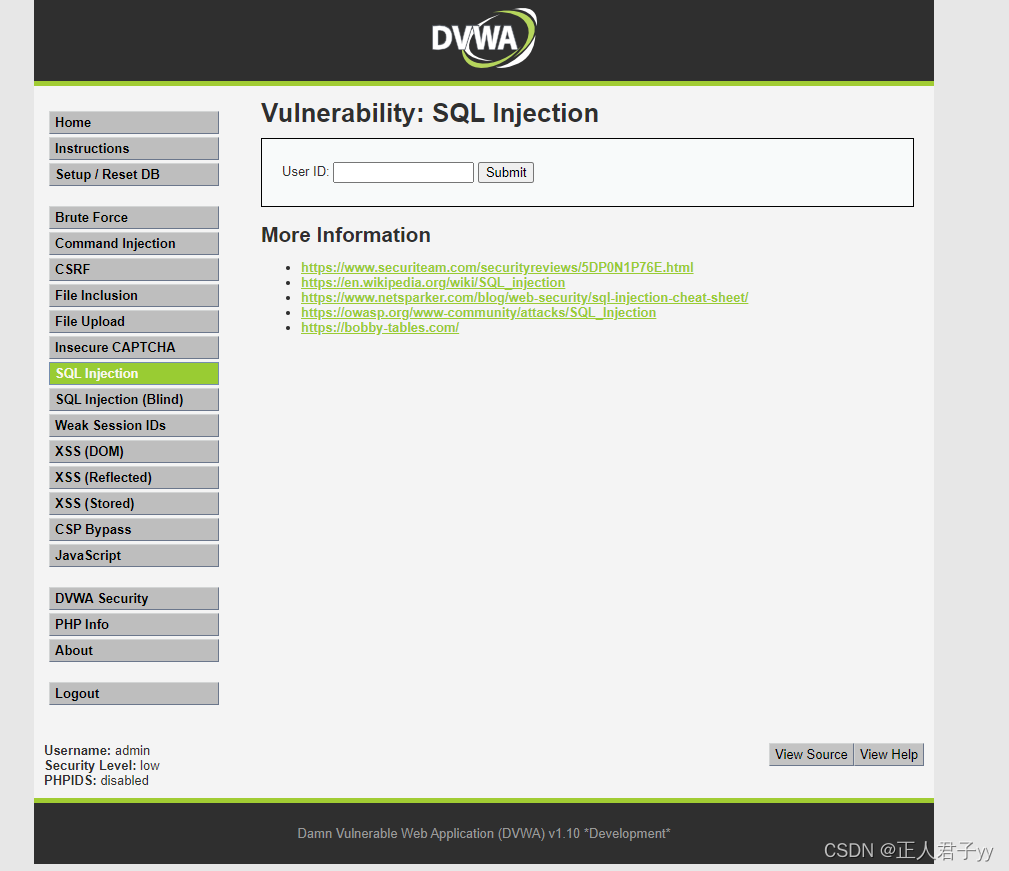Focus the User ID input field

click(x=403, y=172)
